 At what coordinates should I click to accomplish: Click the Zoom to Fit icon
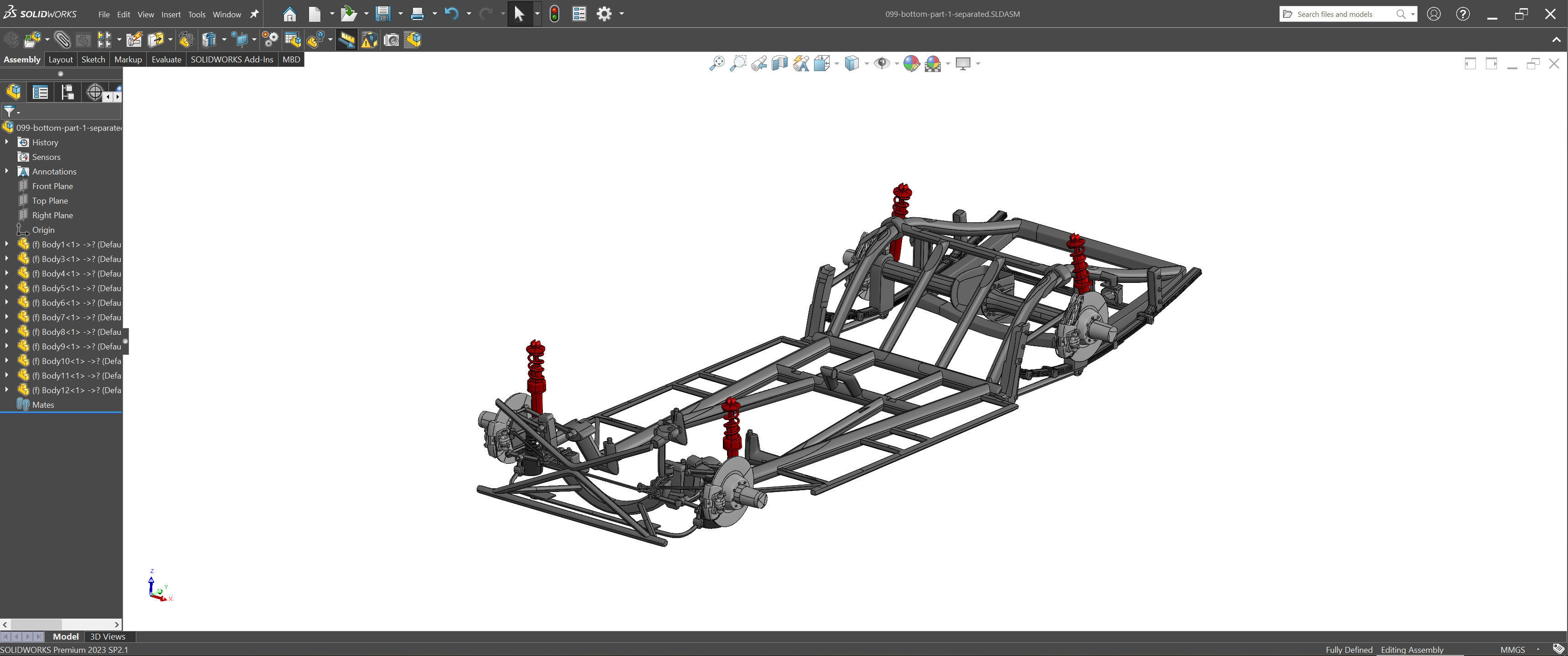click(717, 63)
